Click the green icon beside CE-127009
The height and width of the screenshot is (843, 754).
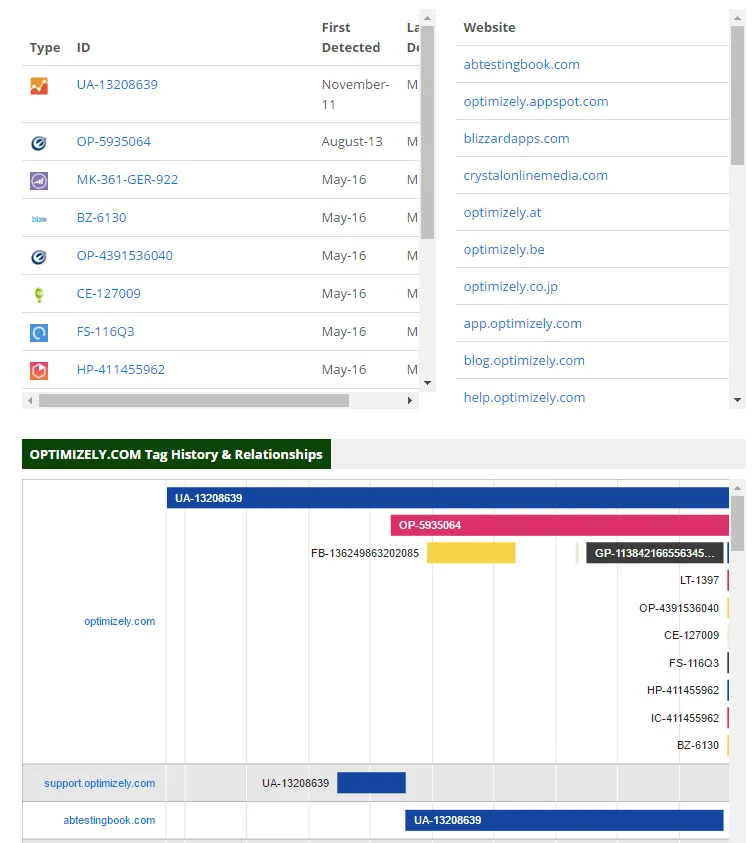(39, 295)
